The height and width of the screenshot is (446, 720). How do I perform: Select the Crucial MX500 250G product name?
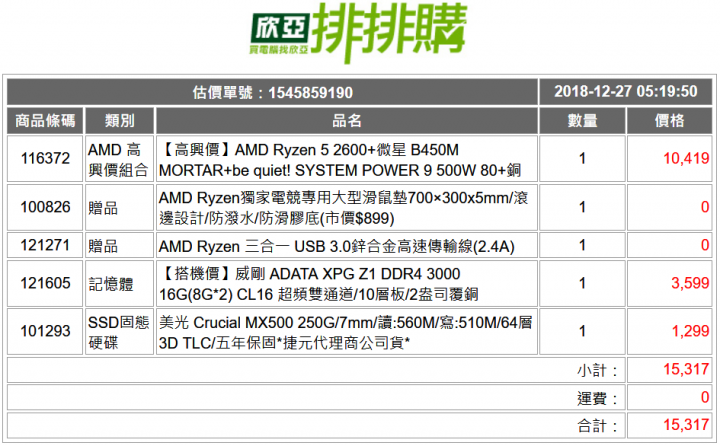click(x=346, y=333)
